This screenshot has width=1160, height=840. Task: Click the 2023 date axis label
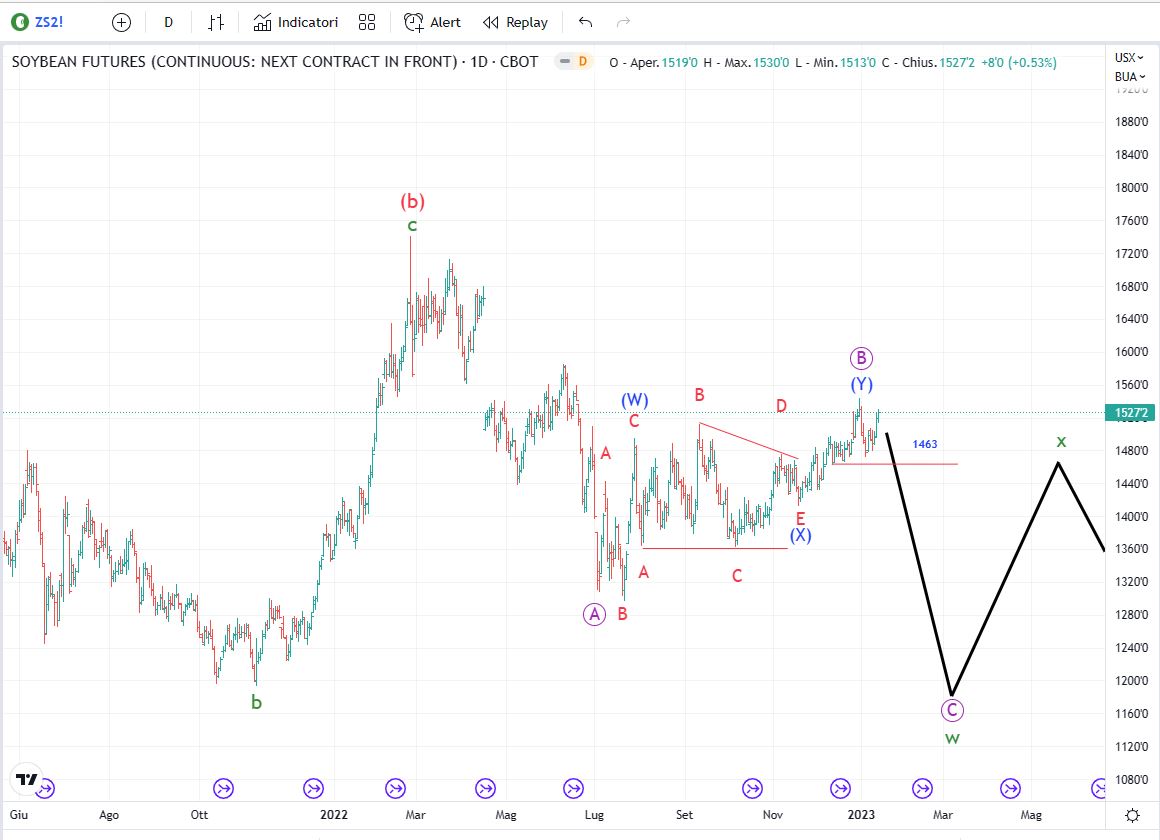point(861,815)
